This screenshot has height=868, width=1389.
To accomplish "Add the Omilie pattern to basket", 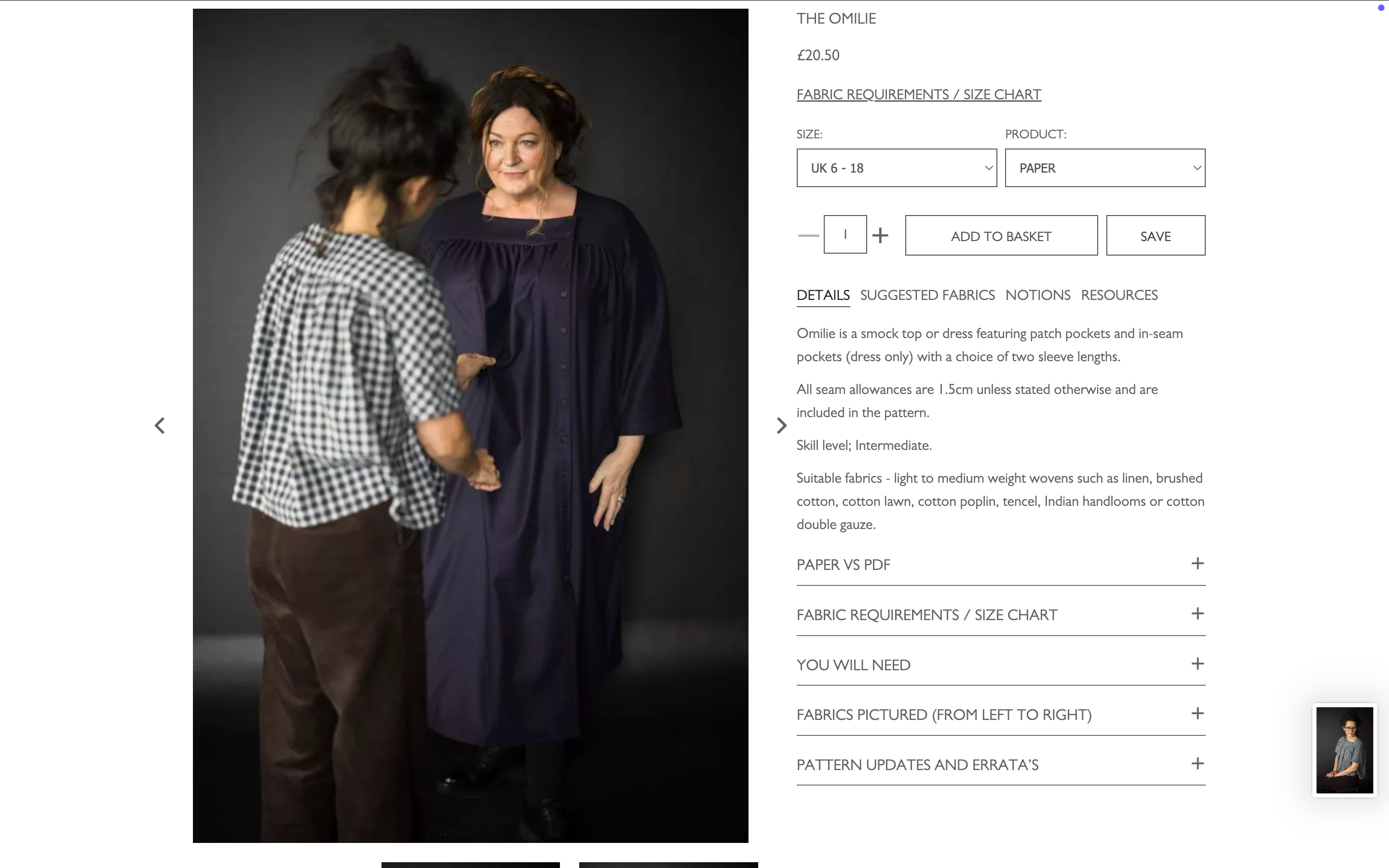I will click(x=1001, y=235).
